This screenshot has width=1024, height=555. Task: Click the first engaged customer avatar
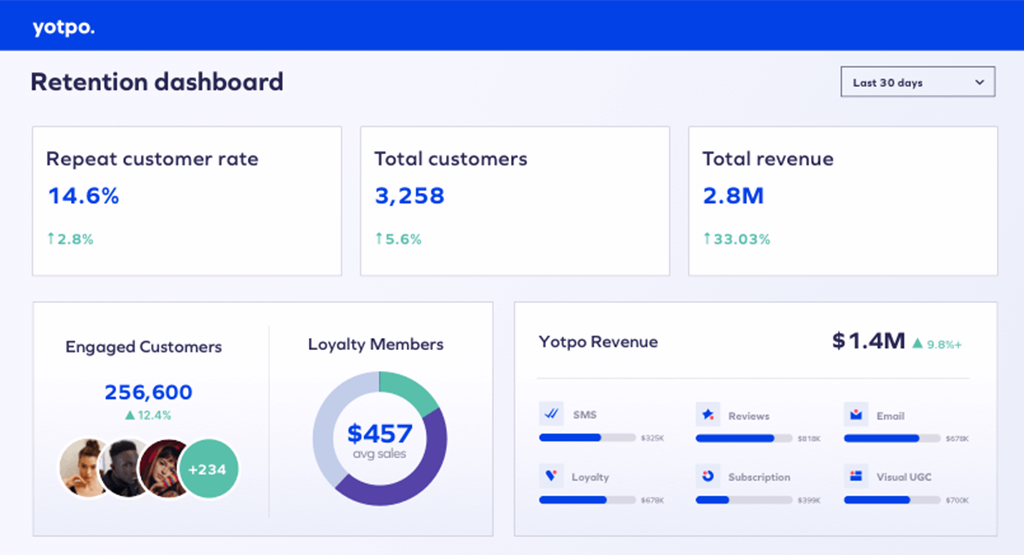coord(85,467)
